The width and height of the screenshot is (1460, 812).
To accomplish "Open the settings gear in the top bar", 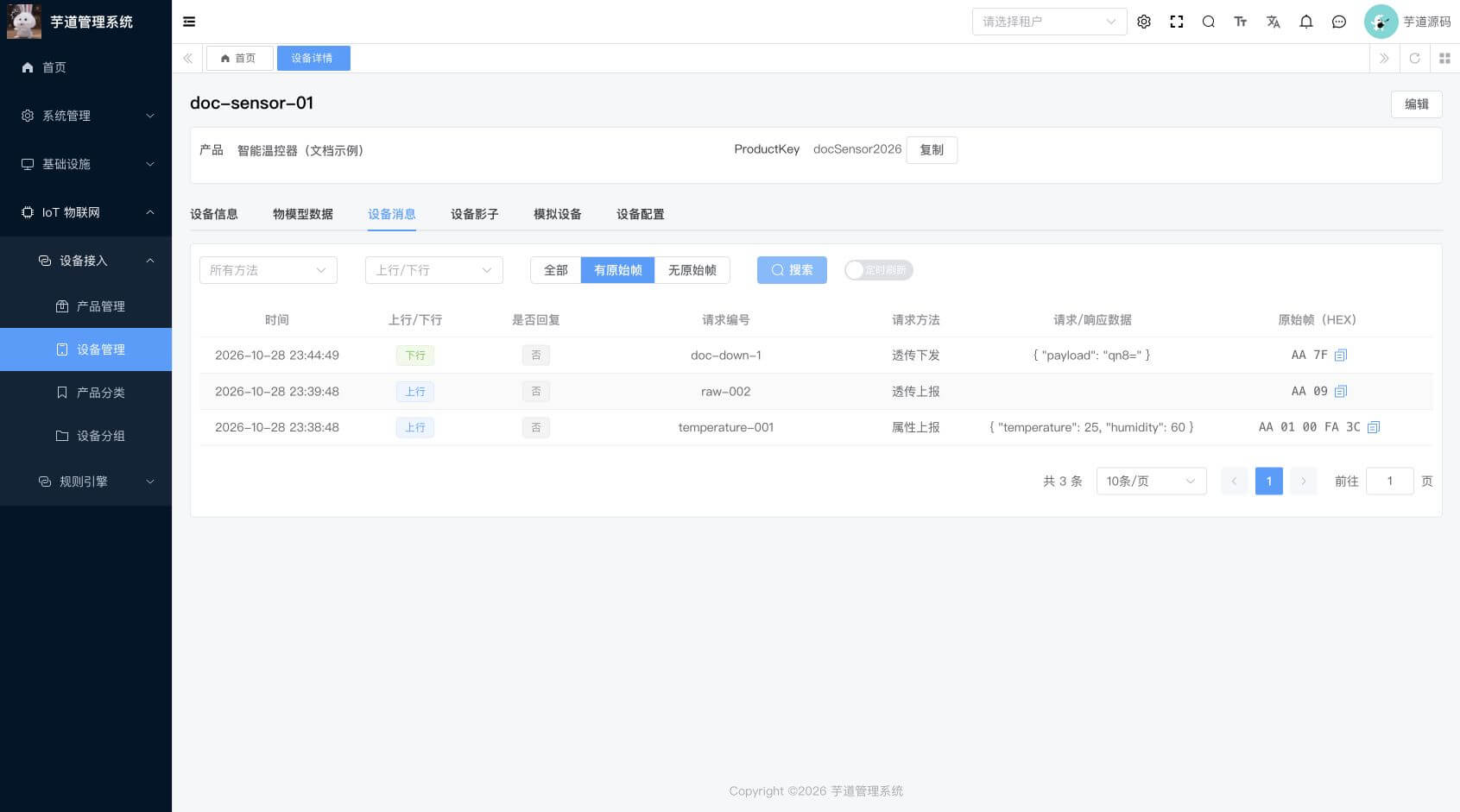I will 1144,22.
